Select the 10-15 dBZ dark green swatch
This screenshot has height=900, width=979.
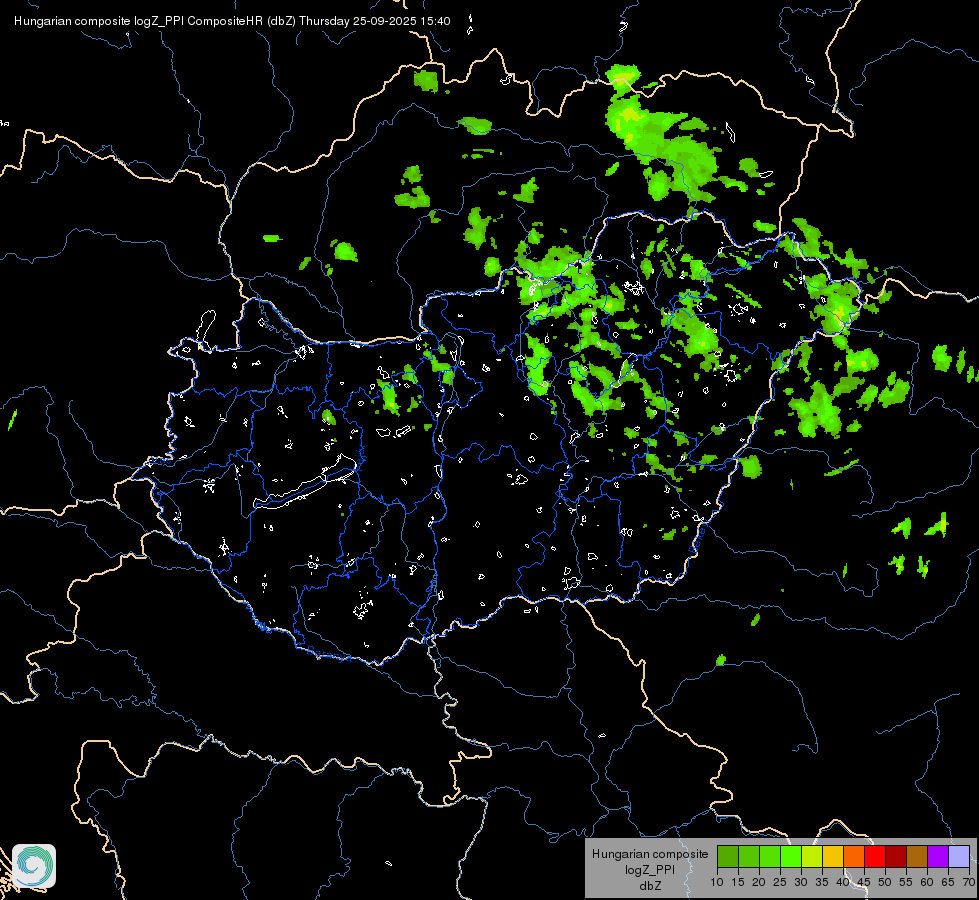tap(727, 856)
